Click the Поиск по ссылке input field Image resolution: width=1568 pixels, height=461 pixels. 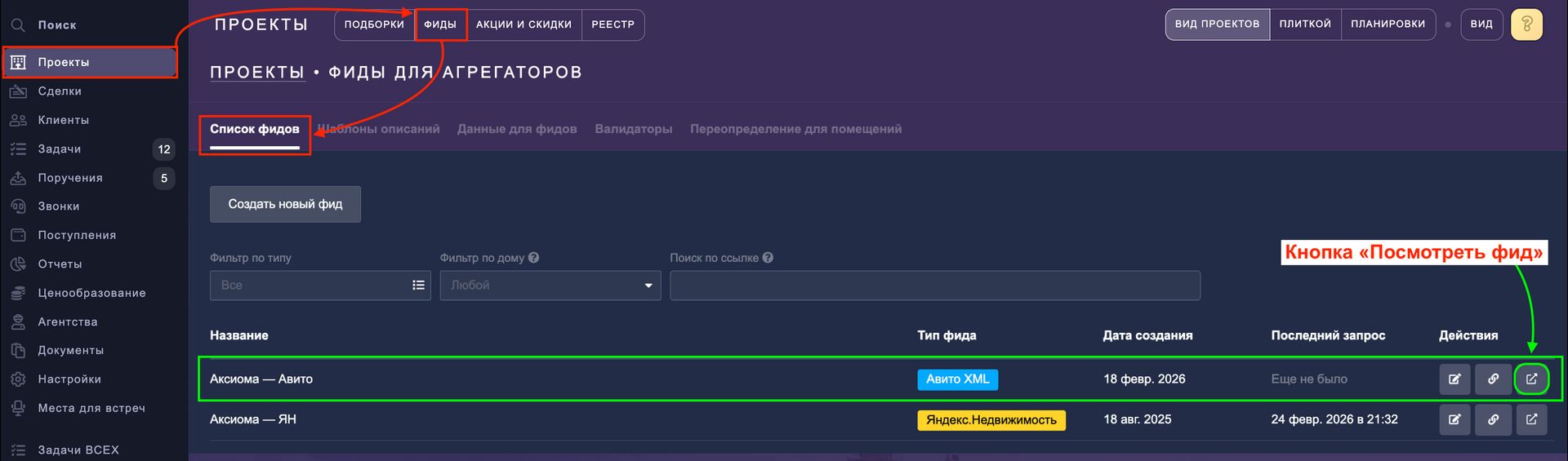coord(934,286)
